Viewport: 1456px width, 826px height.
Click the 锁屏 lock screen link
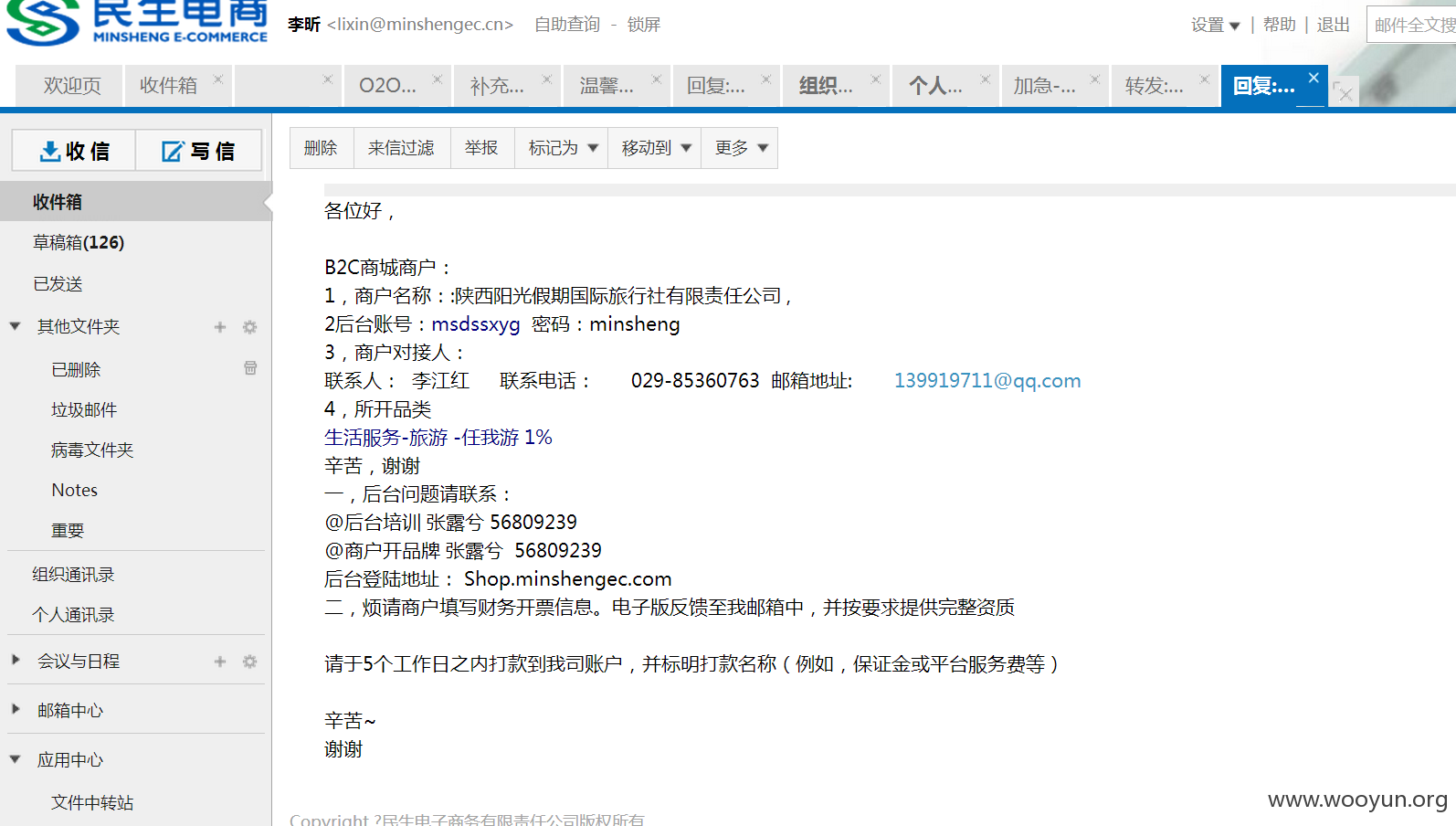click(x=644, y=25)
